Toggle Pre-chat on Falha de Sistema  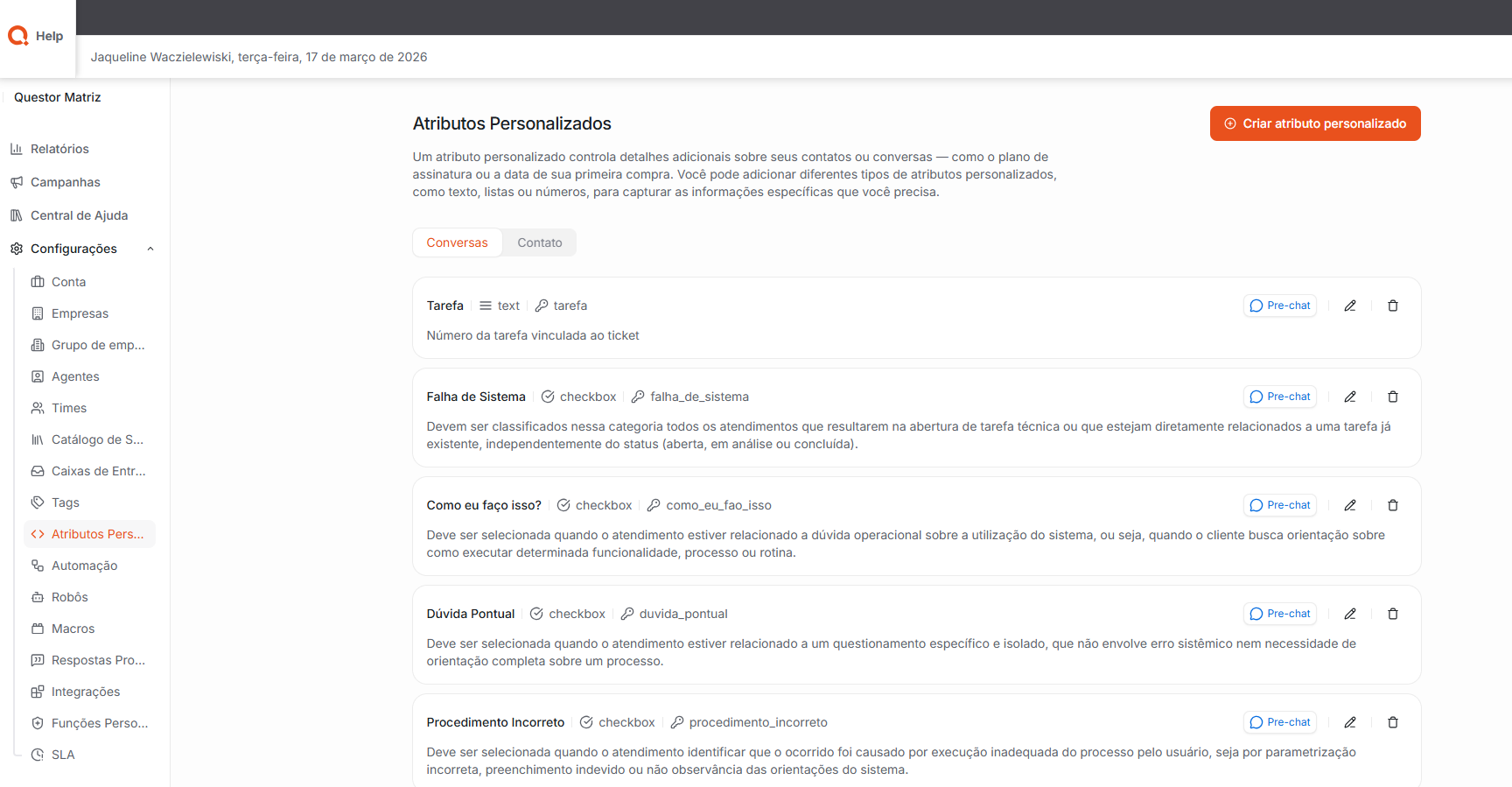coord(1279,397)
